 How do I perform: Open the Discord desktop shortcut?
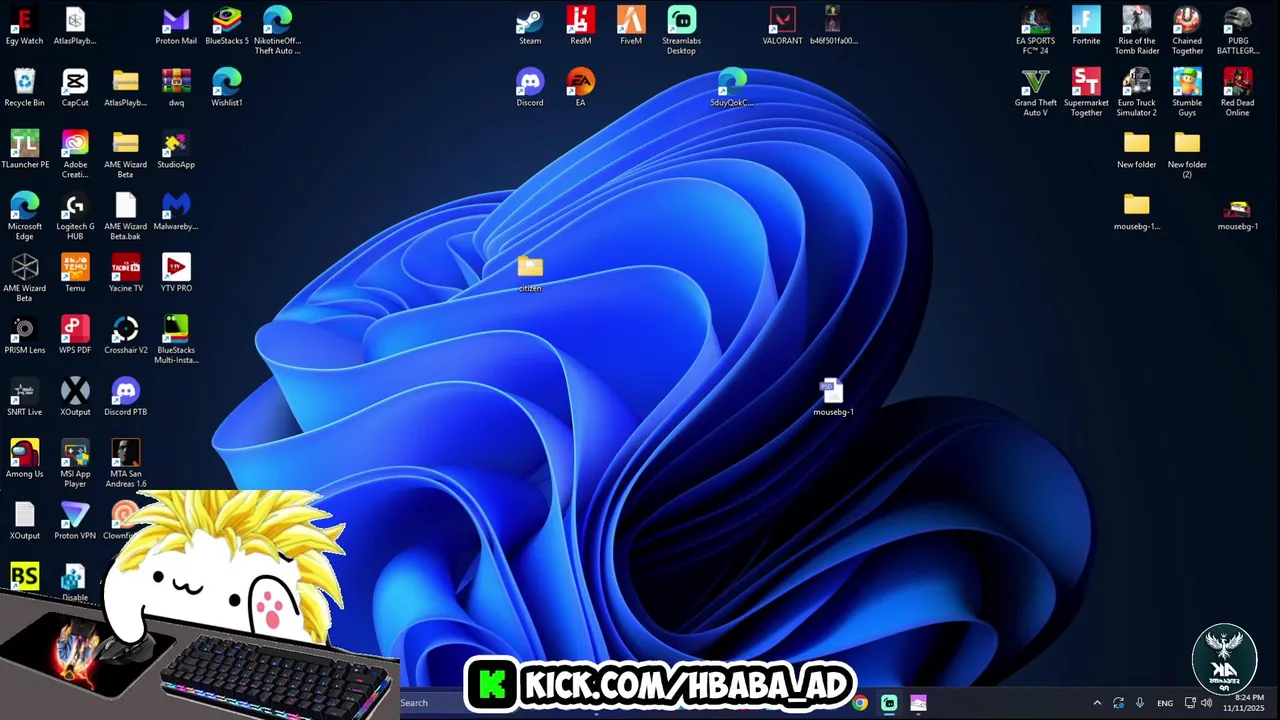pos(530,88)
